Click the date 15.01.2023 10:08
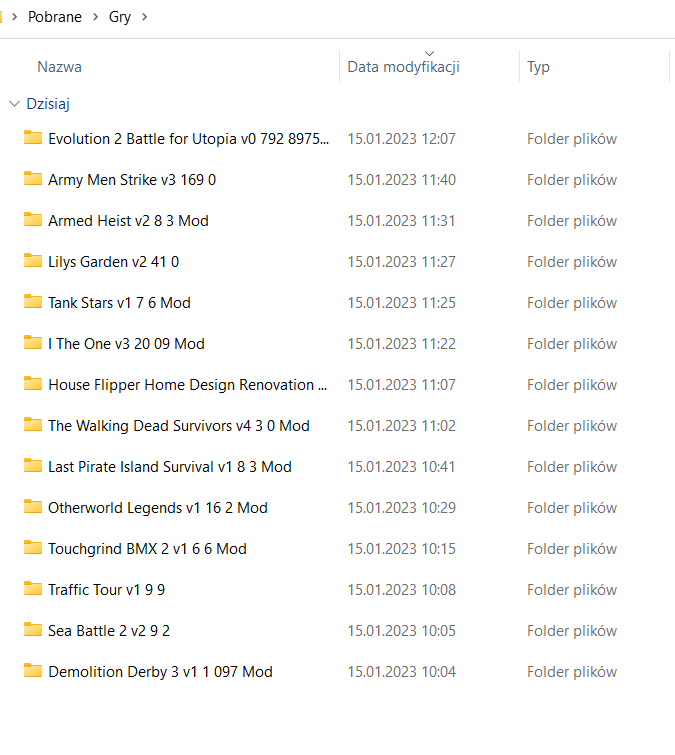The width and height of the screenshot is (675, 755). pos(402,589)
